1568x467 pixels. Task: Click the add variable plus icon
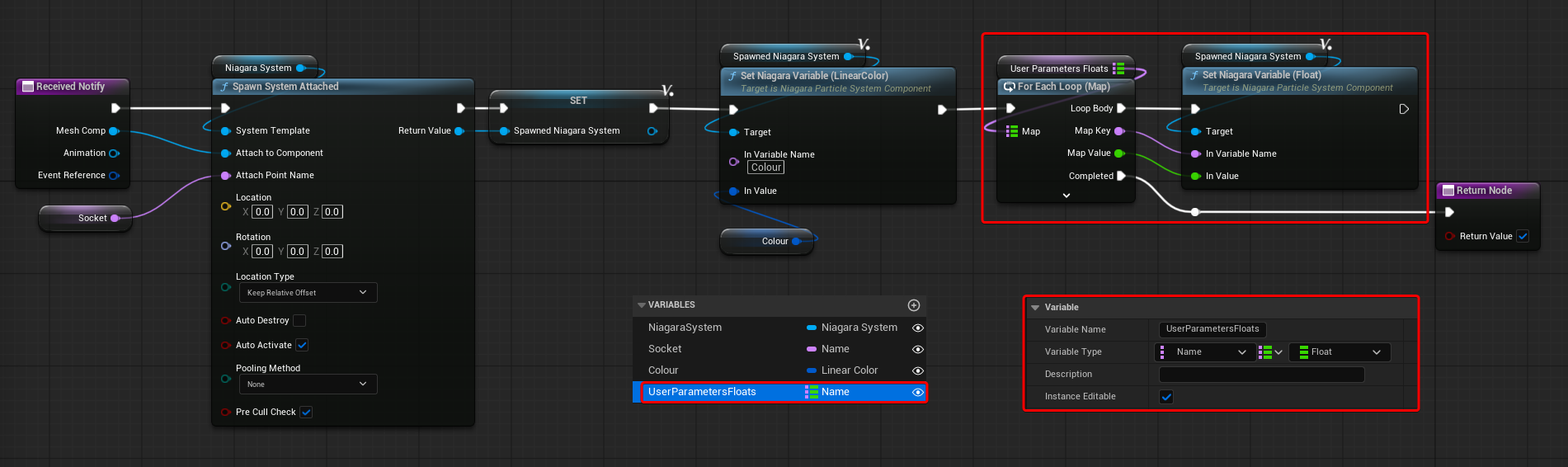[913, 305]
